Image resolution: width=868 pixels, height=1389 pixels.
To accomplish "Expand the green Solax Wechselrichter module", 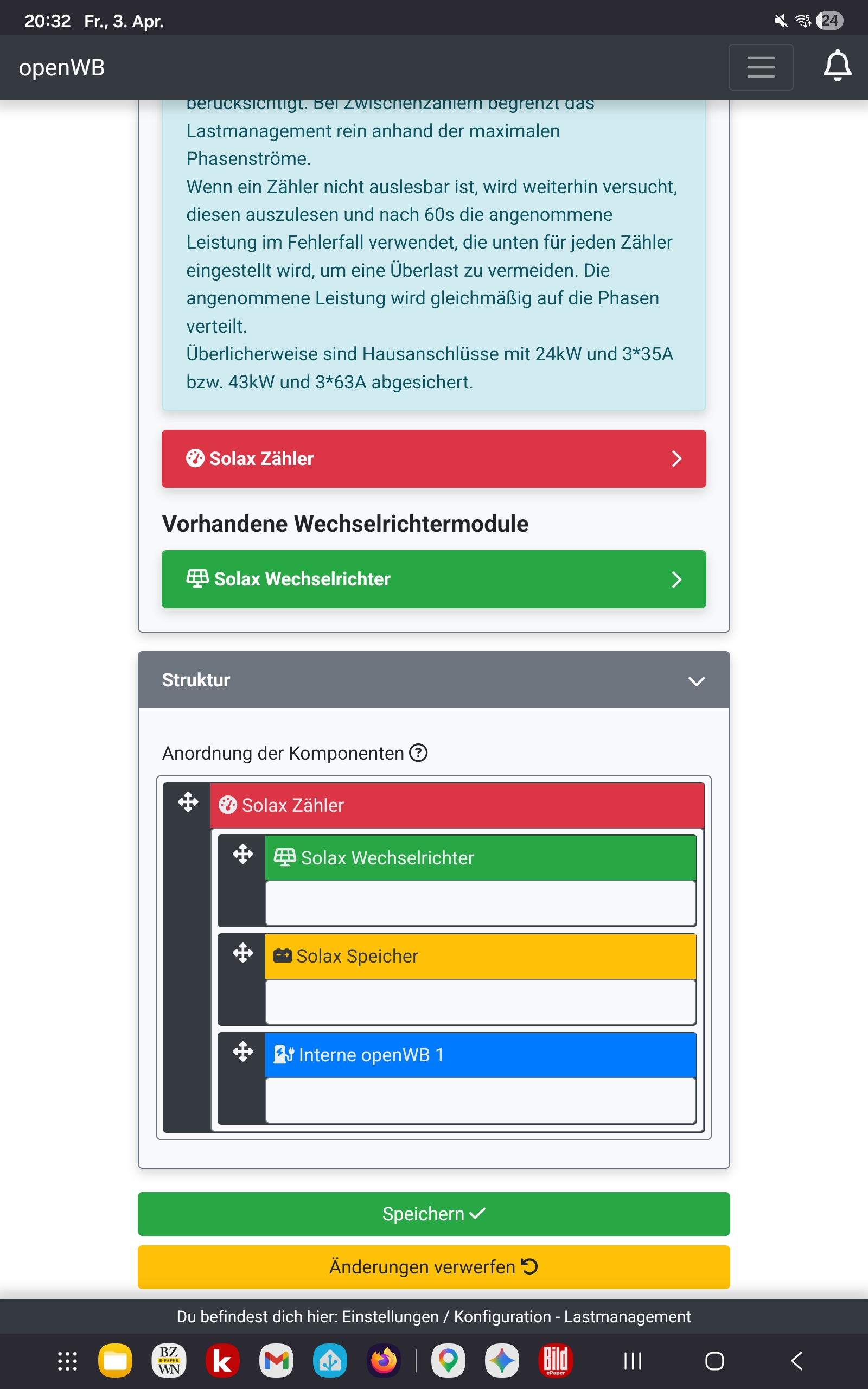I will [433, 579].
